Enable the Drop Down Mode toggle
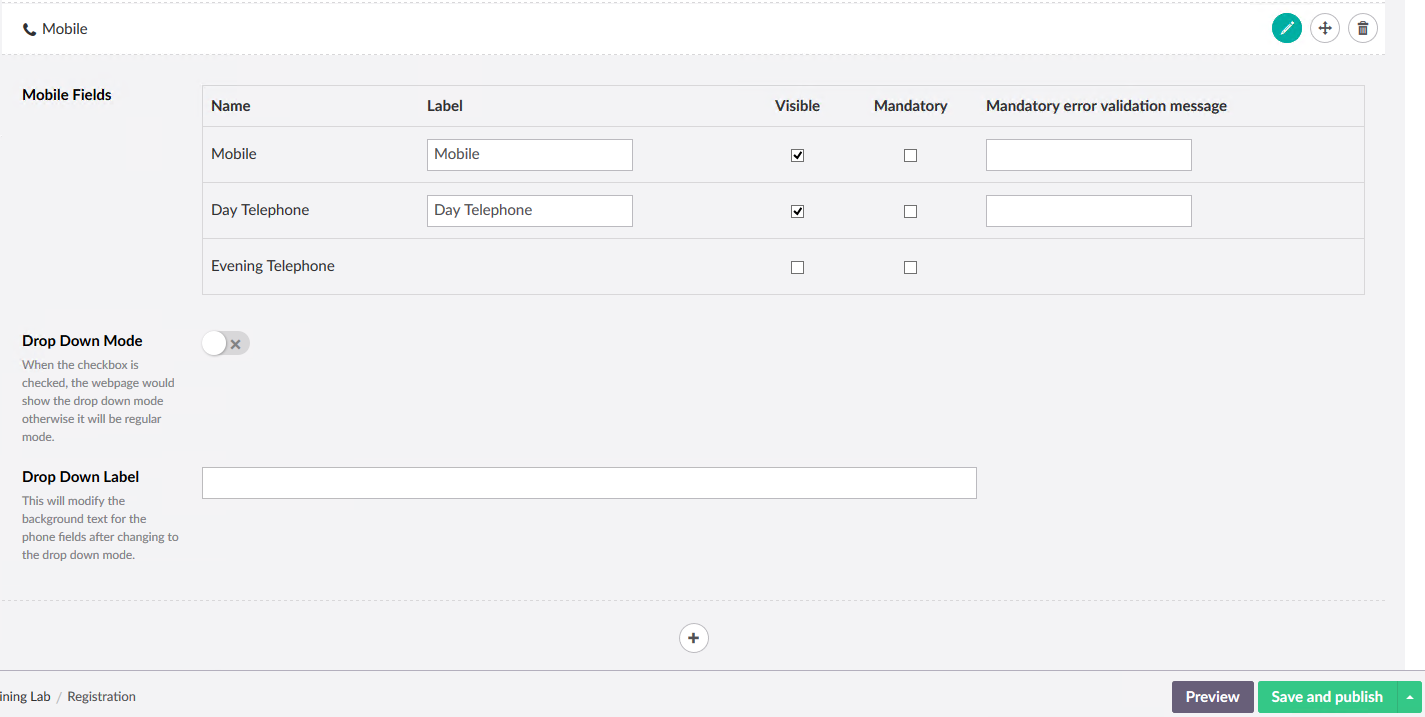The height and width of the screenshot is (717, 1425). (225, 343)
